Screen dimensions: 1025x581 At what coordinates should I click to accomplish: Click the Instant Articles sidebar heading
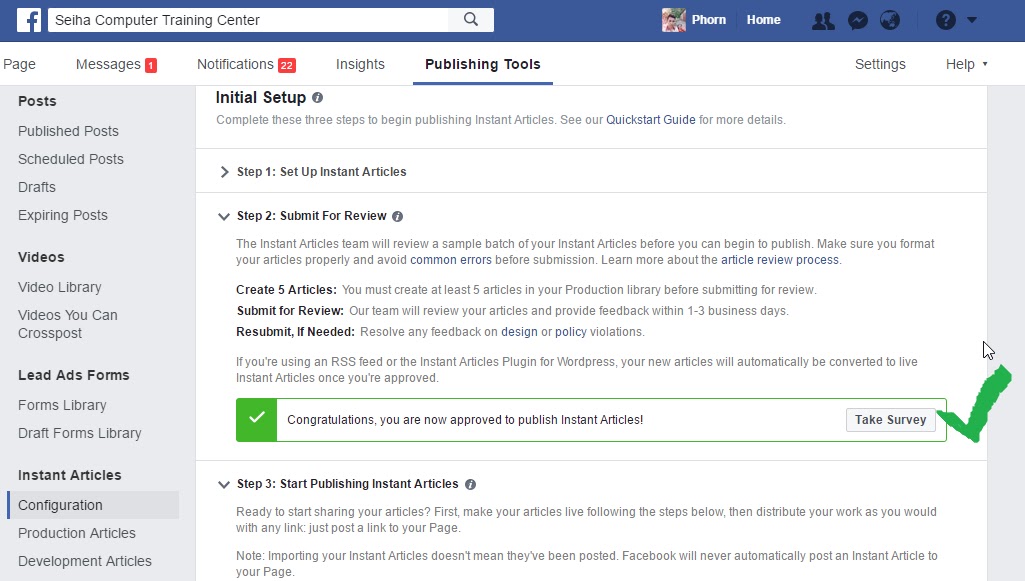(x=70, y=475)
